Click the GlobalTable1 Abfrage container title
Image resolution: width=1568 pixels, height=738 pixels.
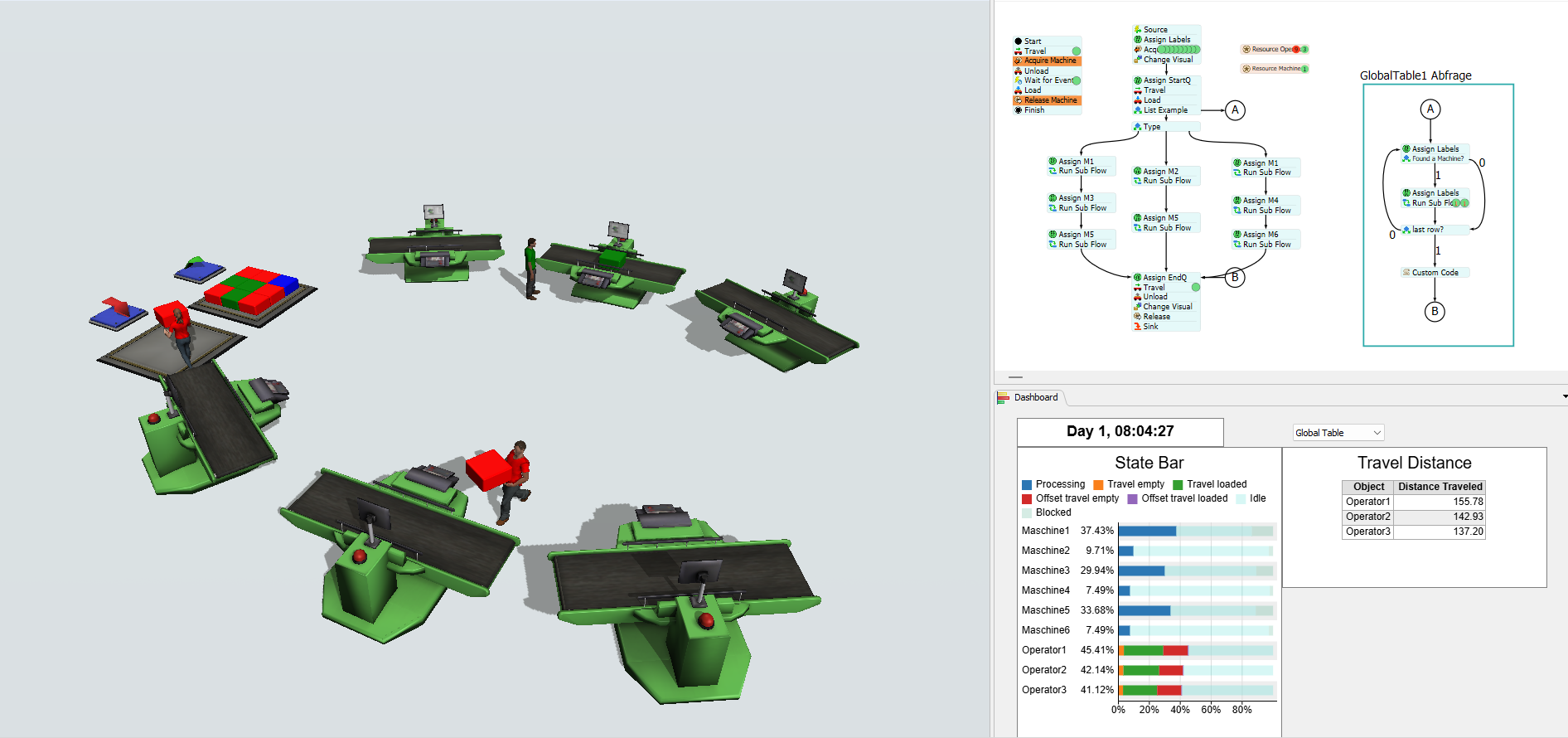[x=1416, y=75]
